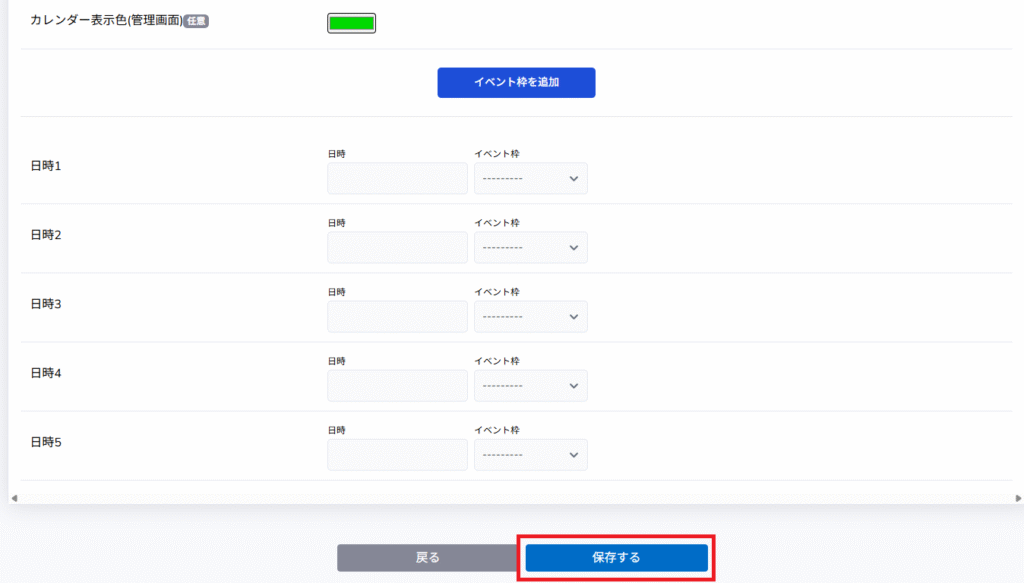
Task: Click the 任意 badge next to calendar color
Action: click(x=196, y=21)
